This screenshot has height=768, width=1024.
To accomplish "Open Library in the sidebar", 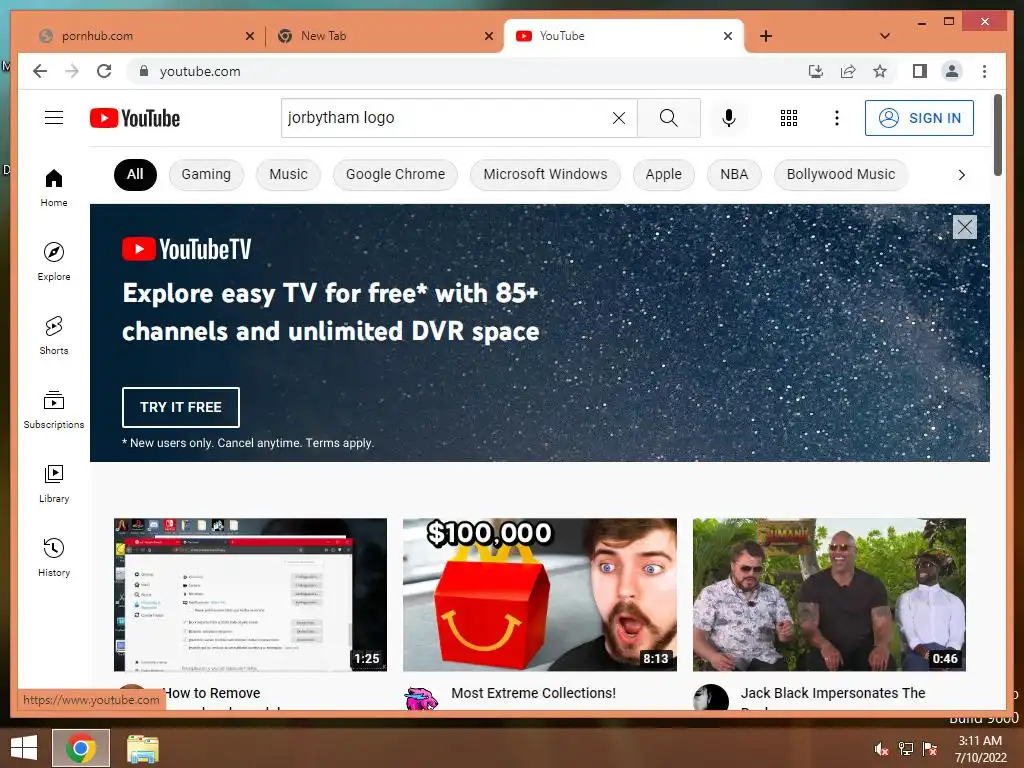I will pyautogui.click(x=54, y=483).
